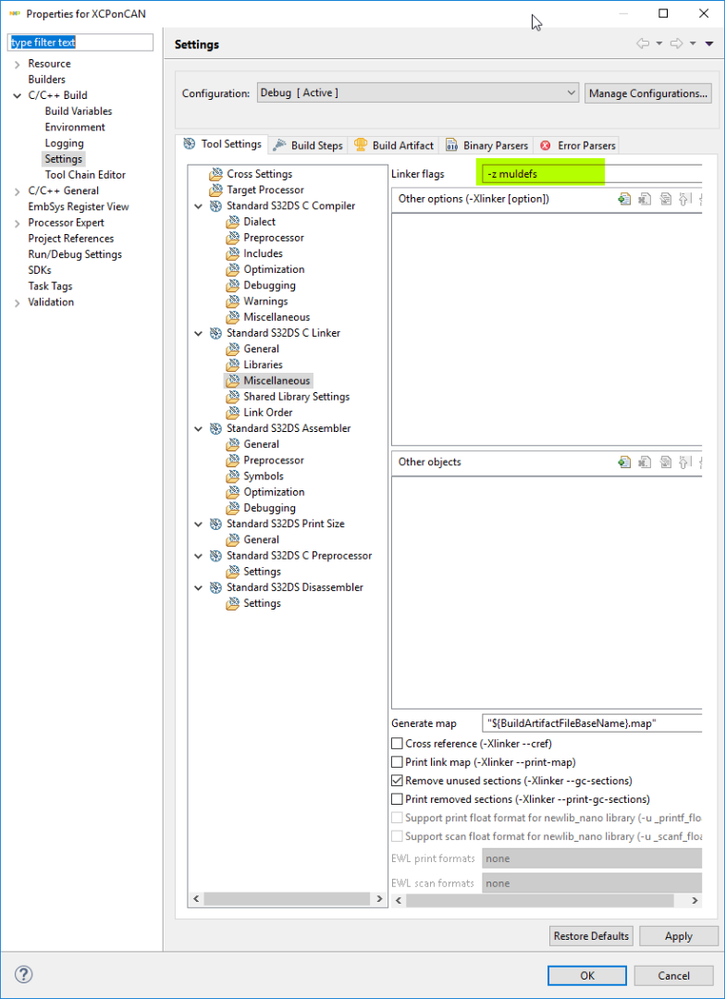This screenshot has height=999, width=725.
Task: Uncheck Remove unused sections checkbox
Action: pyautogui.click(x=397, y=780)
